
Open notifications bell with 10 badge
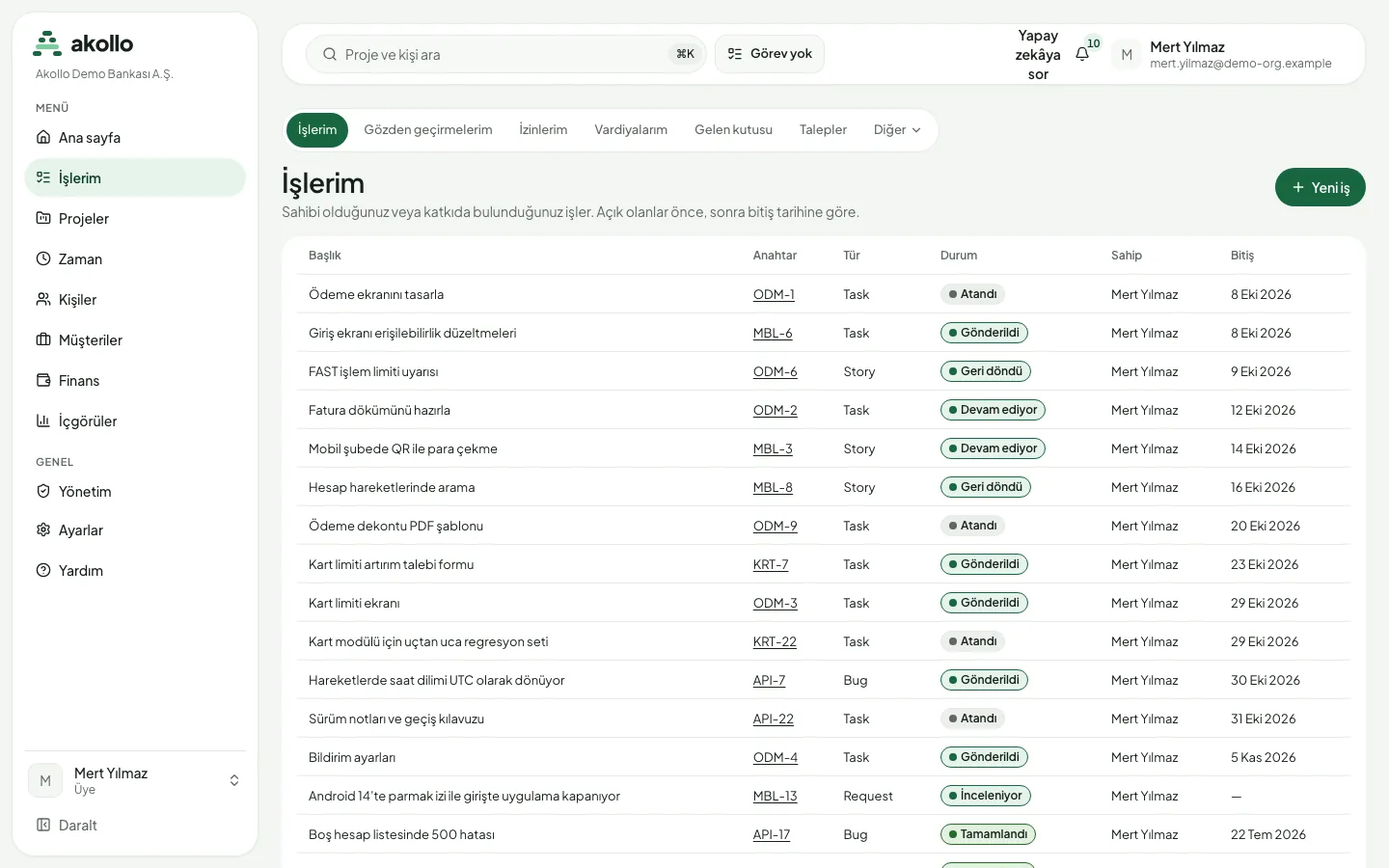1083,54
